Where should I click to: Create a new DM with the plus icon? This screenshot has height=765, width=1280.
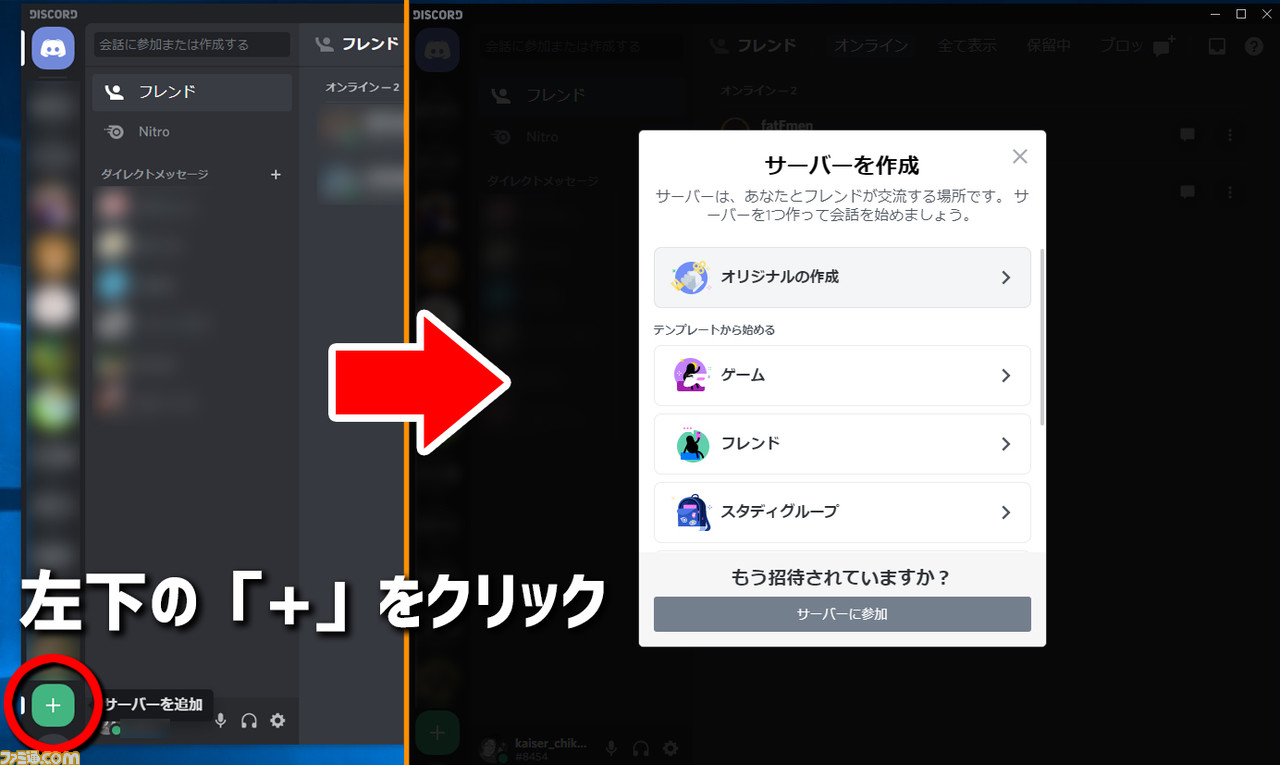pyautogui.click(x=276, y=174)
